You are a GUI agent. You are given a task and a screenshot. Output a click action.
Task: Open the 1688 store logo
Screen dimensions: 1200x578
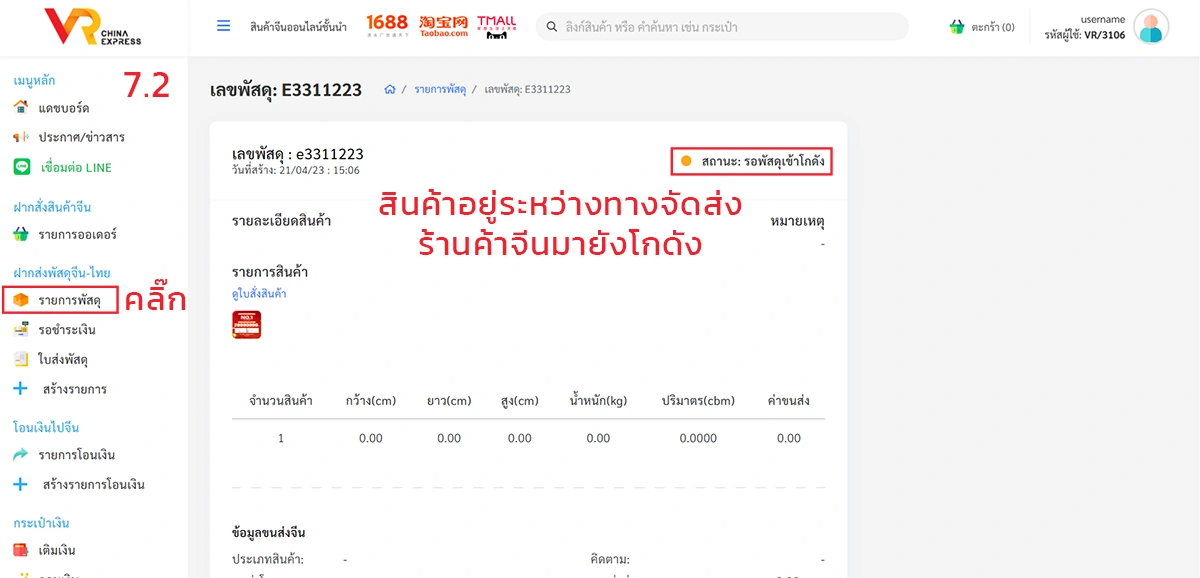386,26
